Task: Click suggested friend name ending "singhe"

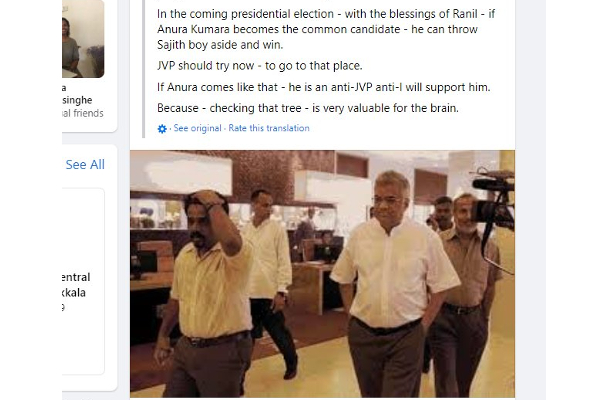Action: [77, 100]
